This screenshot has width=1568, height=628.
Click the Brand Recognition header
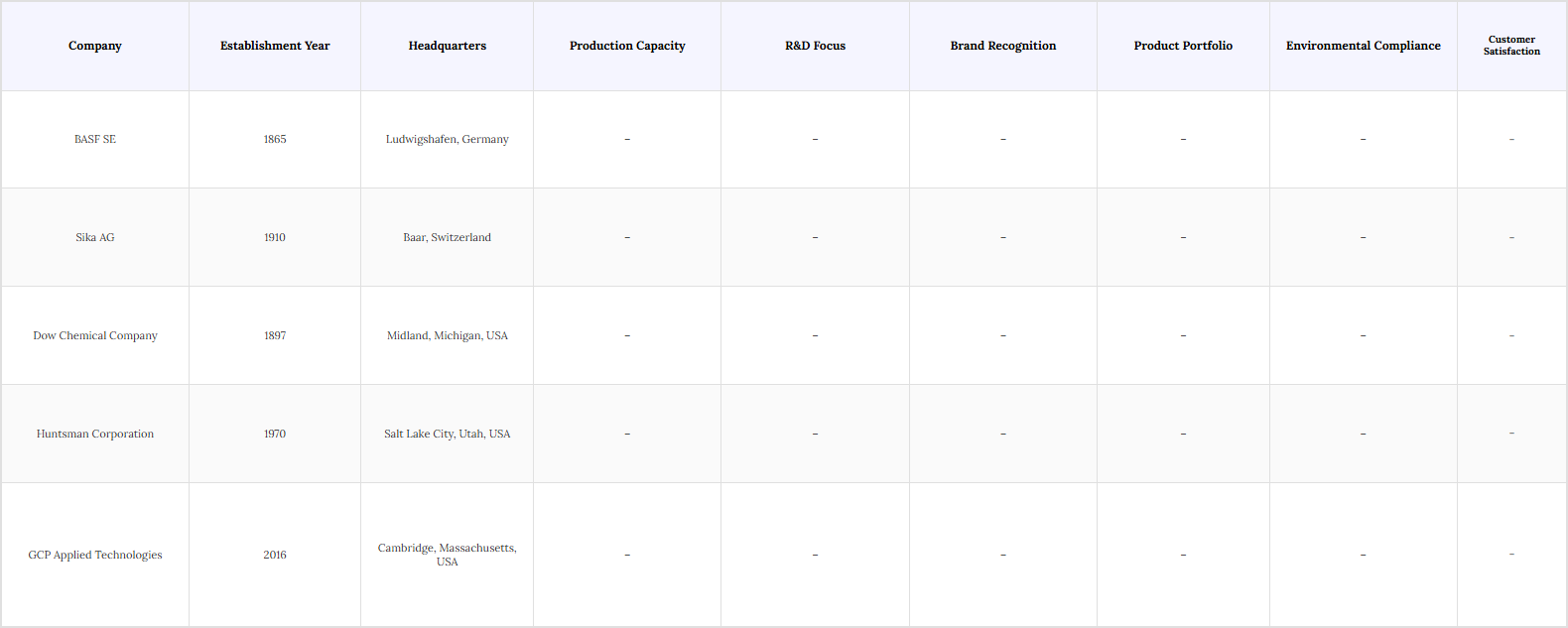pyautogui.click(x=1003, y=46)
